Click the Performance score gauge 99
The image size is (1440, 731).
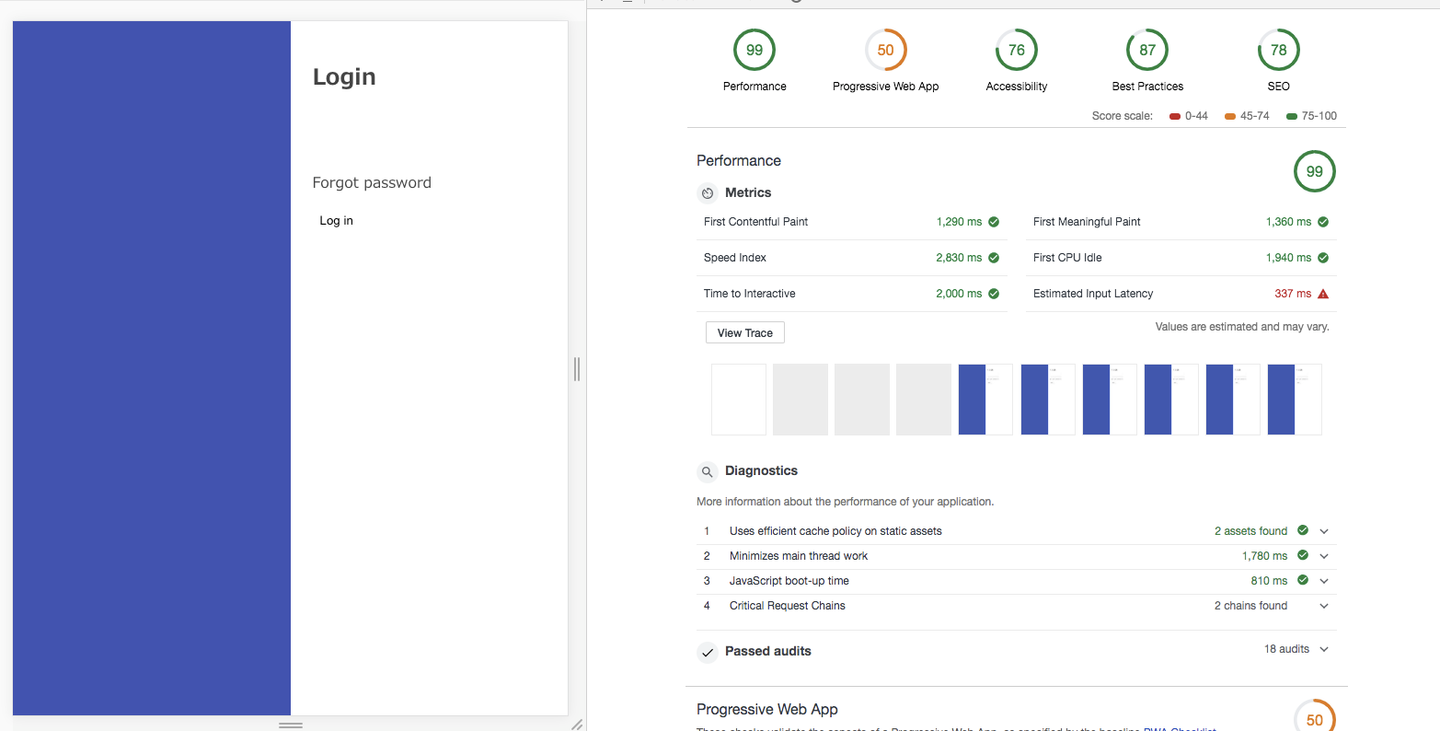pos(754,50)
